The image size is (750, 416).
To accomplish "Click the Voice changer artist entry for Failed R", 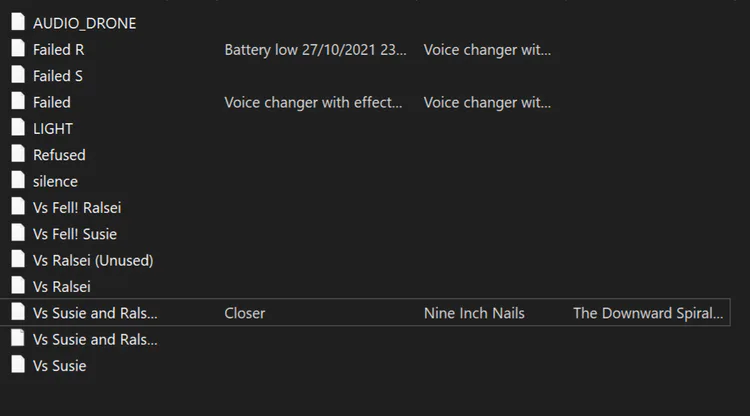I will click(487, 49).
